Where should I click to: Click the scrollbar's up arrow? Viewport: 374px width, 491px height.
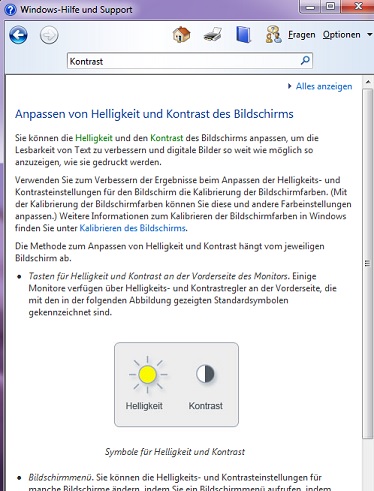(368, 82)
